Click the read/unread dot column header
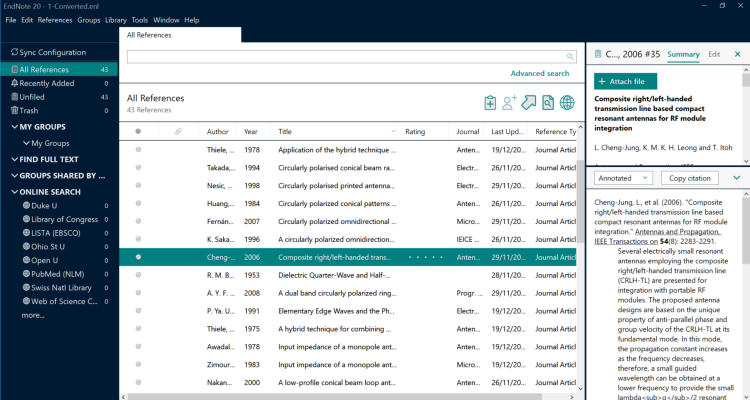The width and height of the screenshot is (750, 400). pyautogui.click(x=138, y=131)
